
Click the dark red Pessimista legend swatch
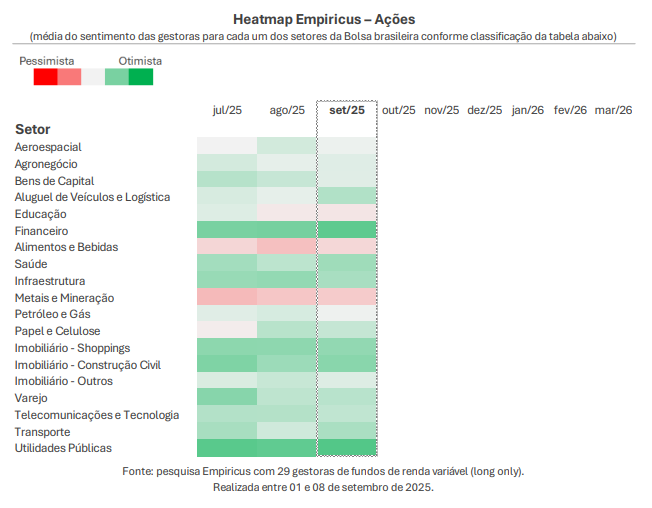pos(44,77)
